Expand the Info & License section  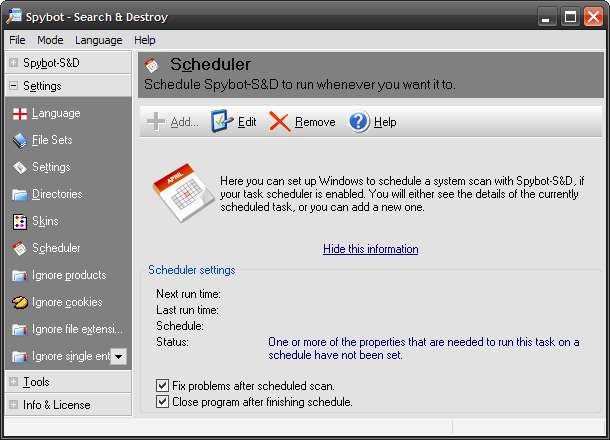tap(14, 405)
